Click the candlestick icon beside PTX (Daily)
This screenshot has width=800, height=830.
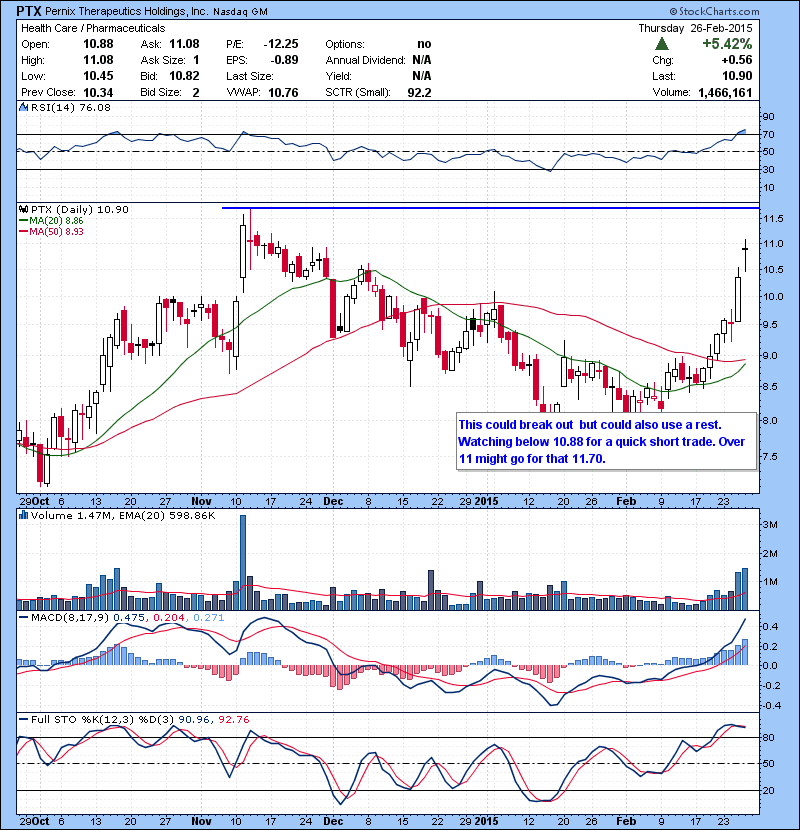click(x=23, y=210)
